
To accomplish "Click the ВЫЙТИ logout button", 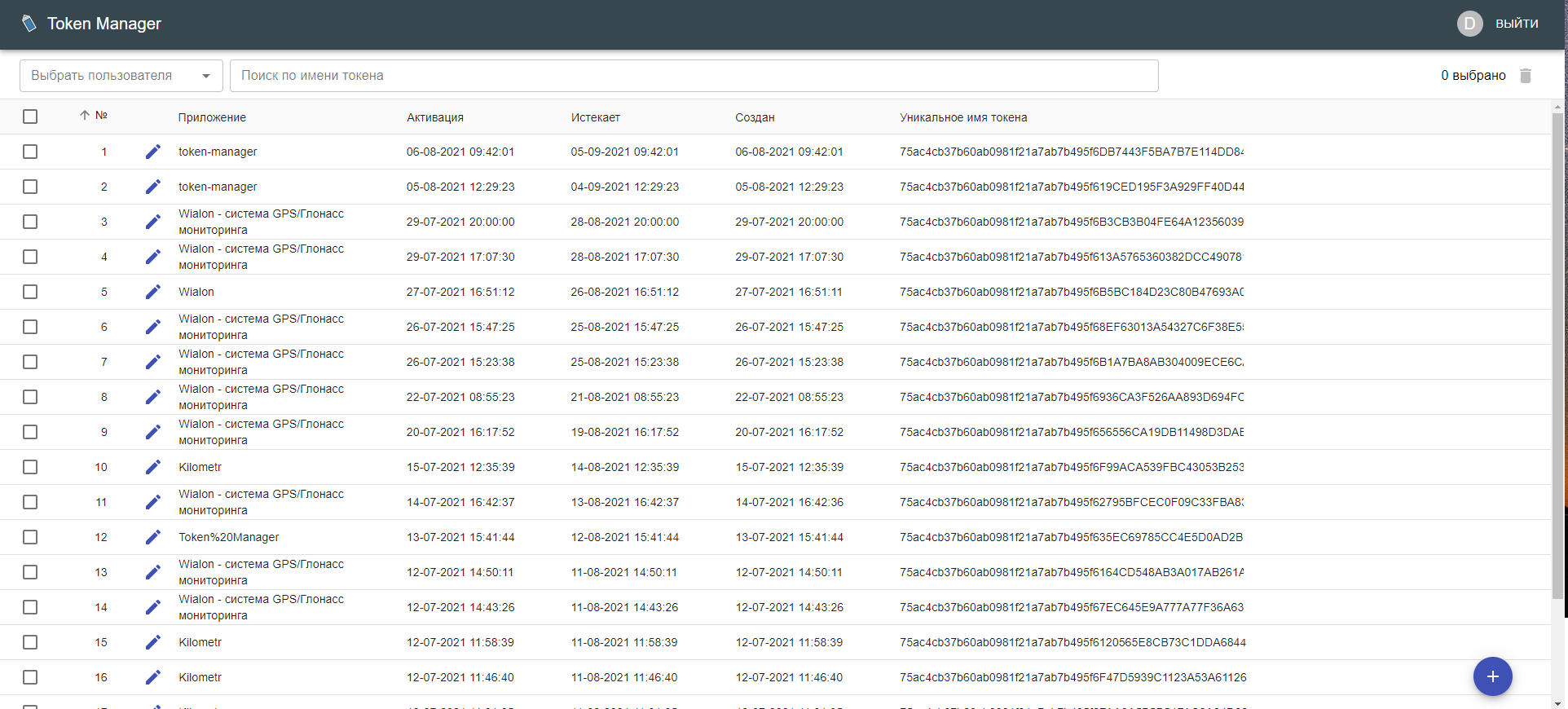I will pos(1516,24).
